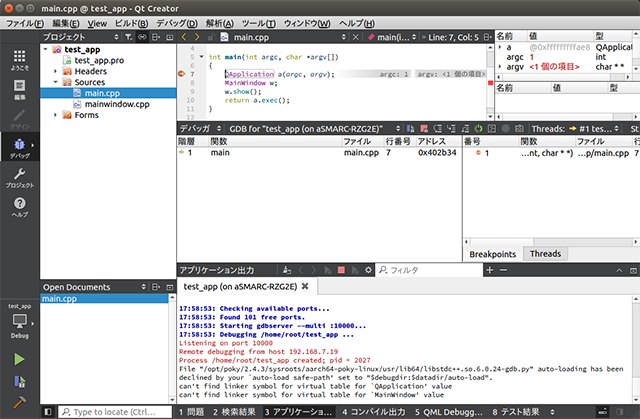Toggle the left sidebar visibility

[x=48, y=412]
